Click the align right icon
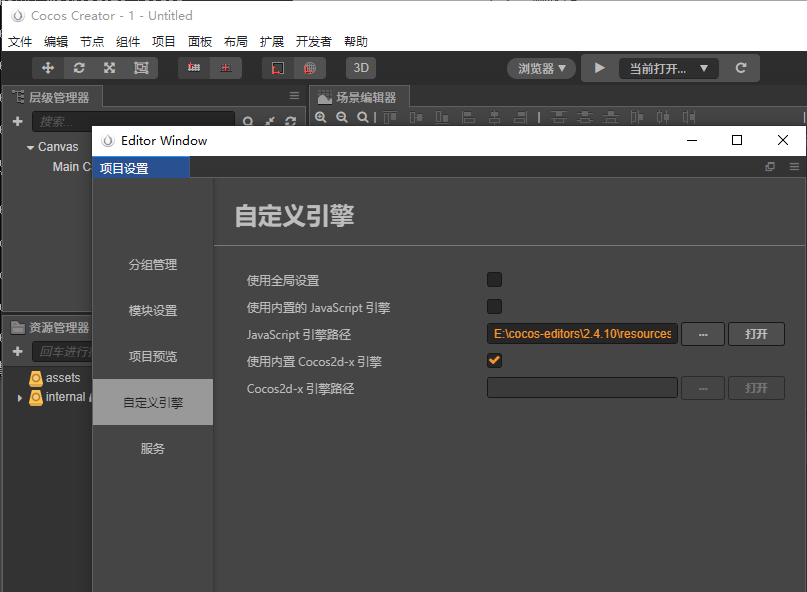The height and width of the screenshot is (592, 807). (x=520, y=117)
